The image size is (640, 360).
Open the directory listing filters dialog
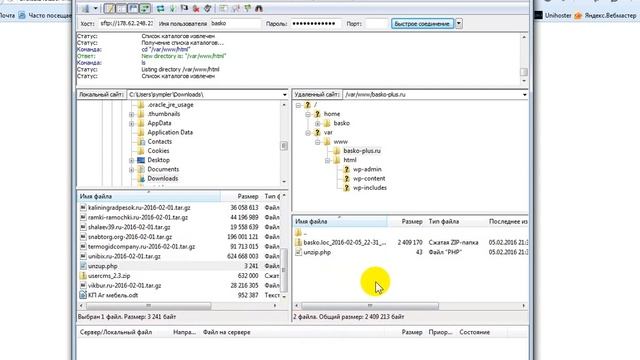223,8
